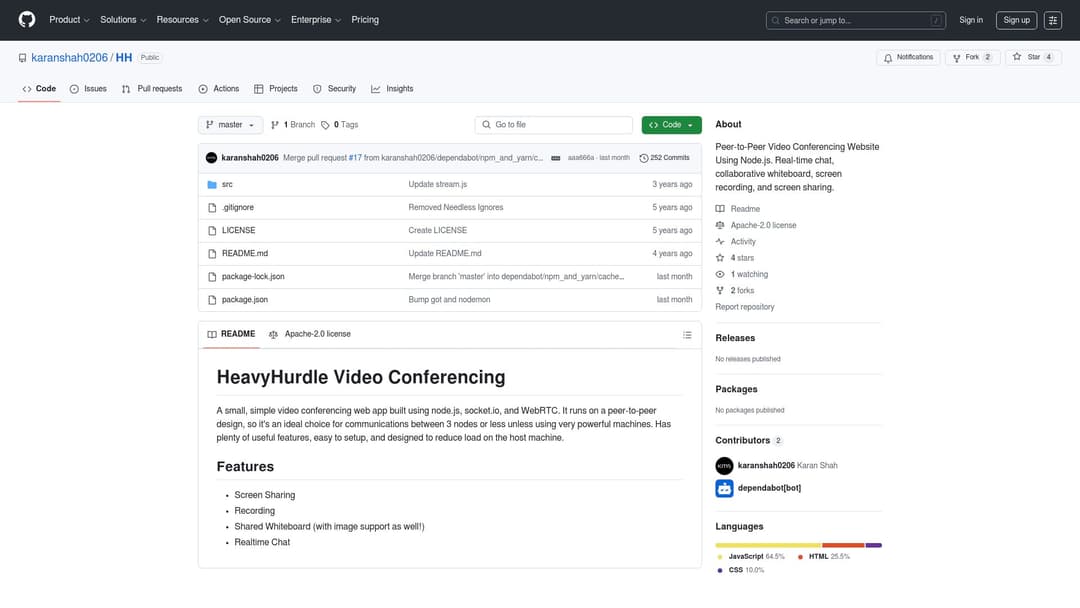
Task: View the 252 Commits history
Action: coord(664,158)
